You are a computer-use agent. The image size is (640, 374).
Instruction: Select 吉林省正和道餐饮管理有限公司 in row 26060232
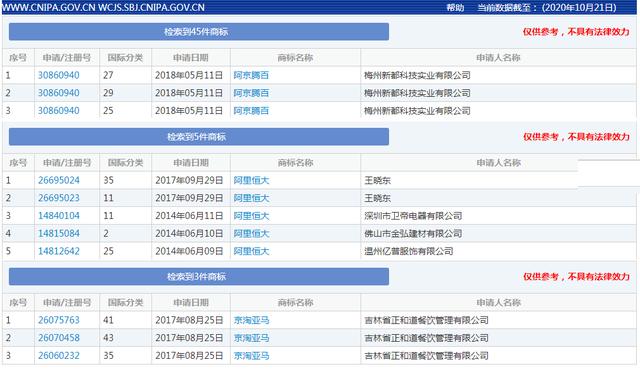tap(426, 356)
